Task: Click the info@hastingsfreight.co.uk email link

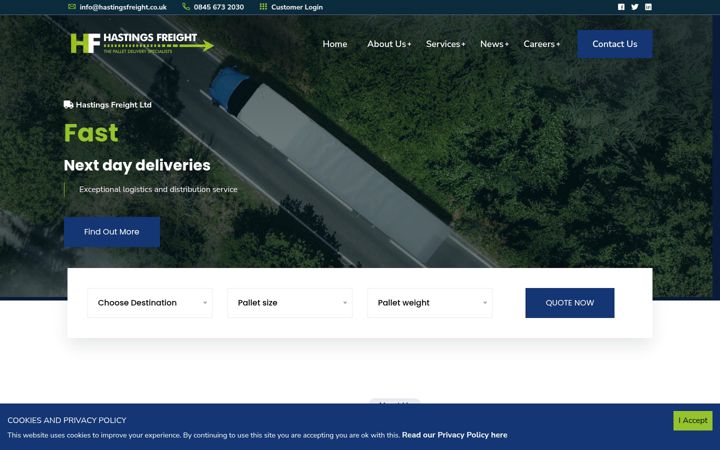Action: (123, 7)
